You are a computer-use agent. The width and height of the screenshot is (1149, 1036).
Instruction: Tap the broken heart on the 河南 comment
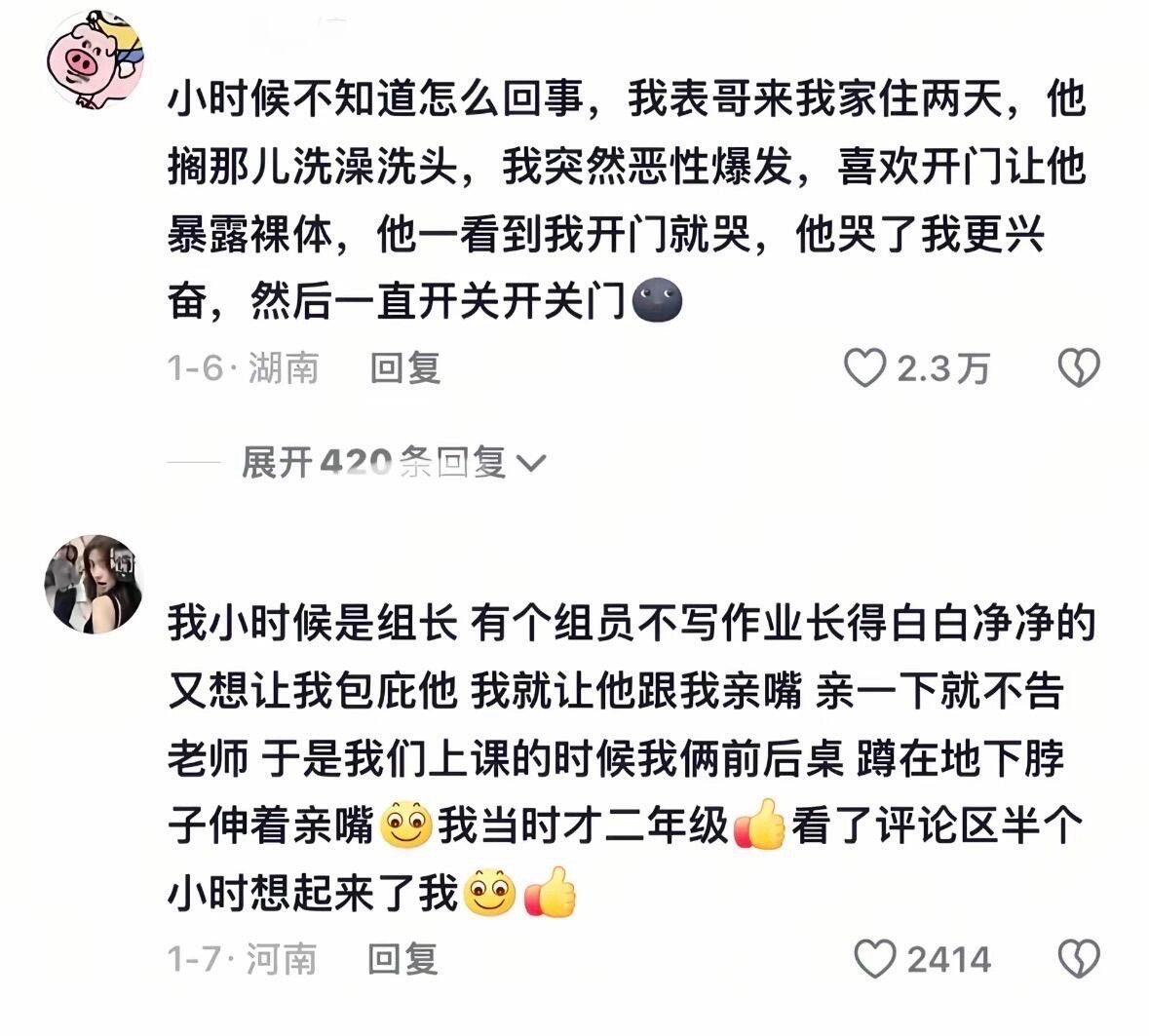click(x=1079, y=958)
